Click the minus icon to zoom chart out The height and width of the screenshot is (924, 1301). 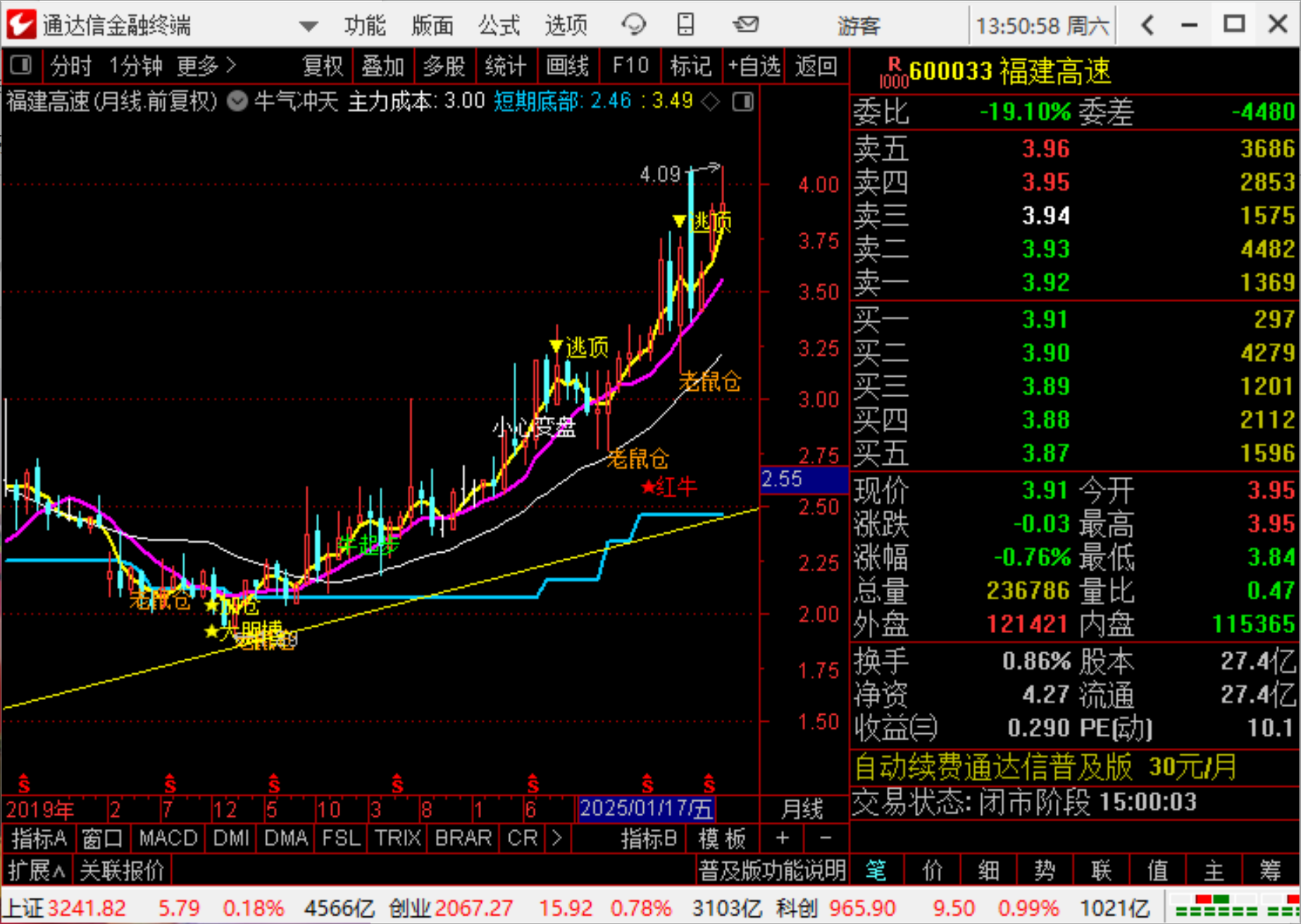pyautogui.click(x=826, y=838)
